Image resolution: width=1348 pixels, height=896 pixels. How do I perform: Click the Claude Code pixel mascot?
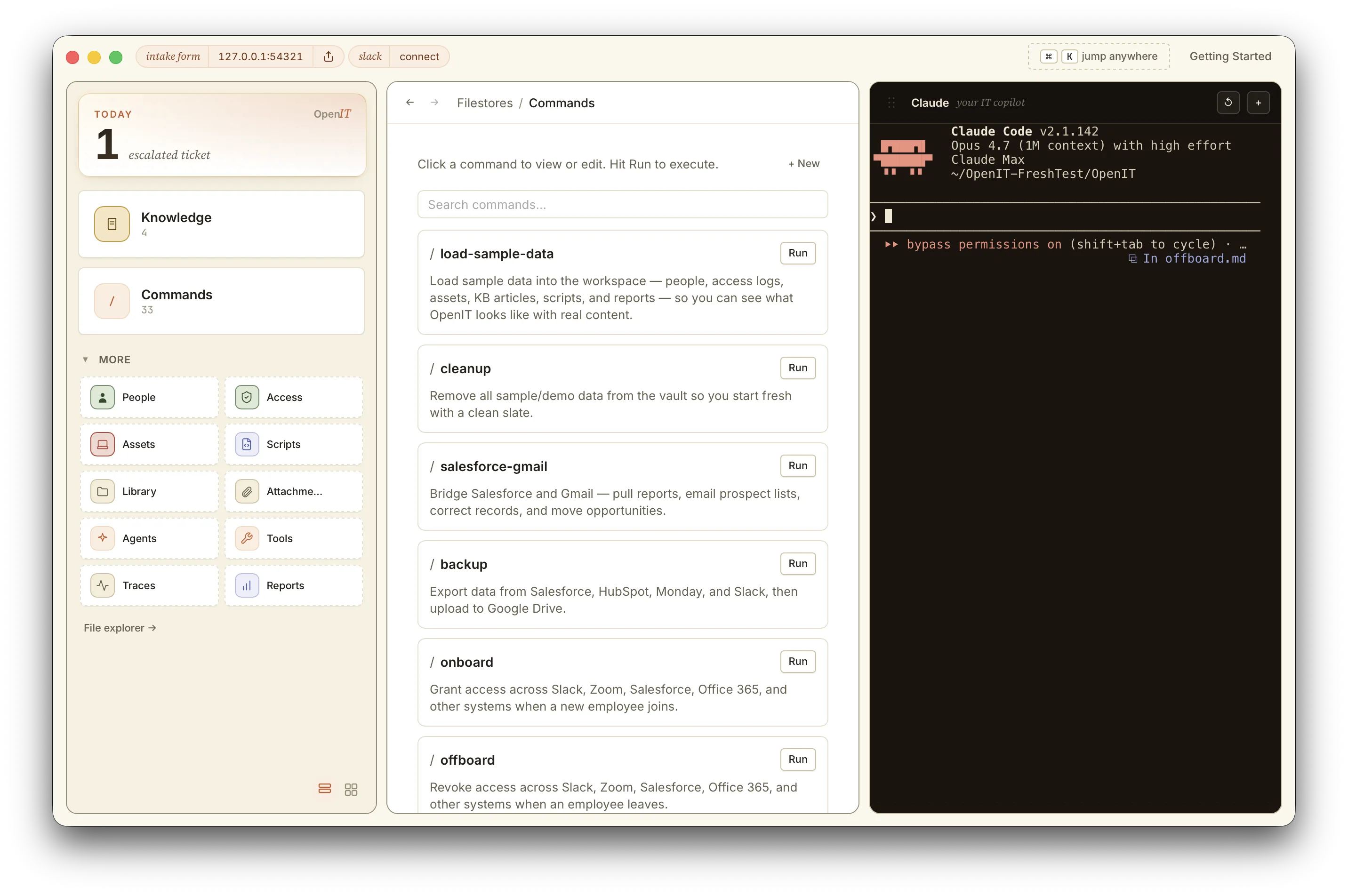[903, 157]
